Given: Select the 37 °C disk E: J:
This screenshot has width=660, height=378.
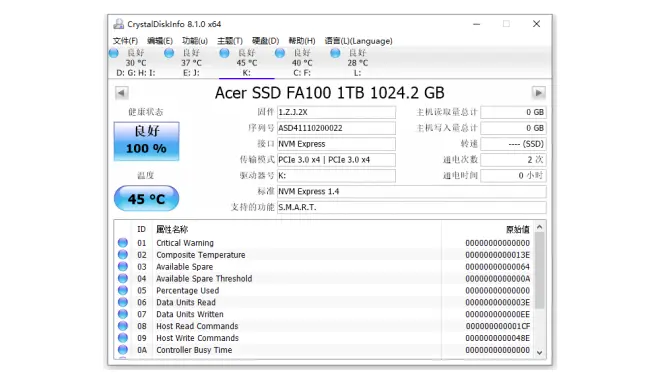Looking at the screenshot, I should (x=191, y=63).
